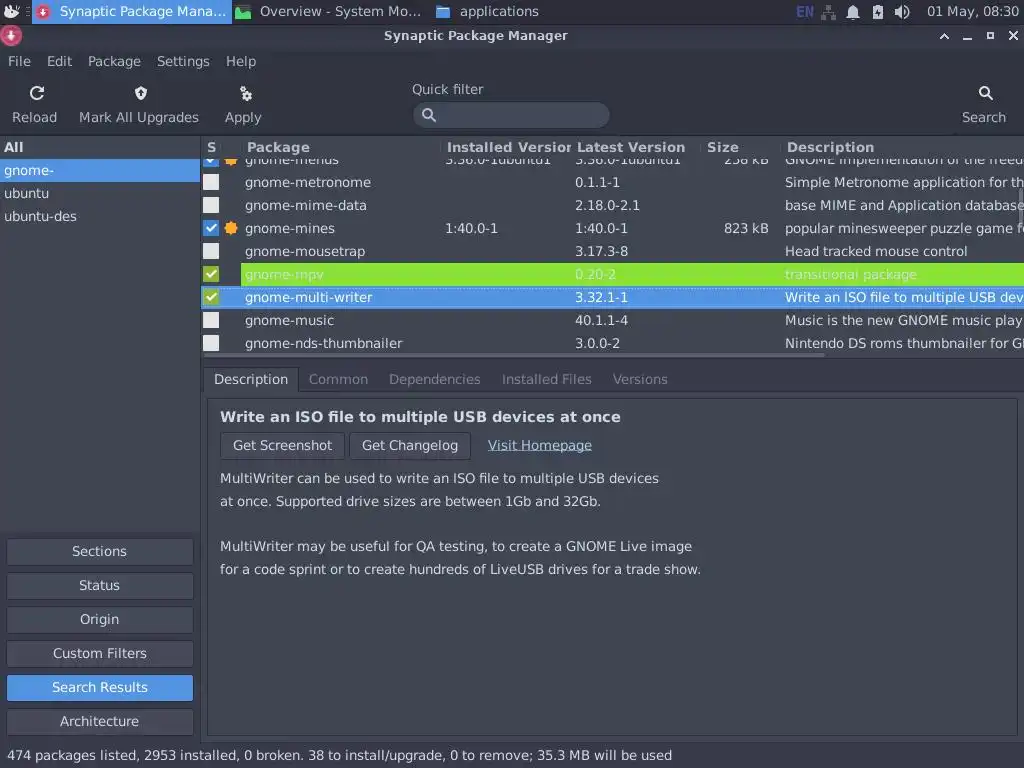
Task: Open the notifications bell icon
Action: [852, 12]
